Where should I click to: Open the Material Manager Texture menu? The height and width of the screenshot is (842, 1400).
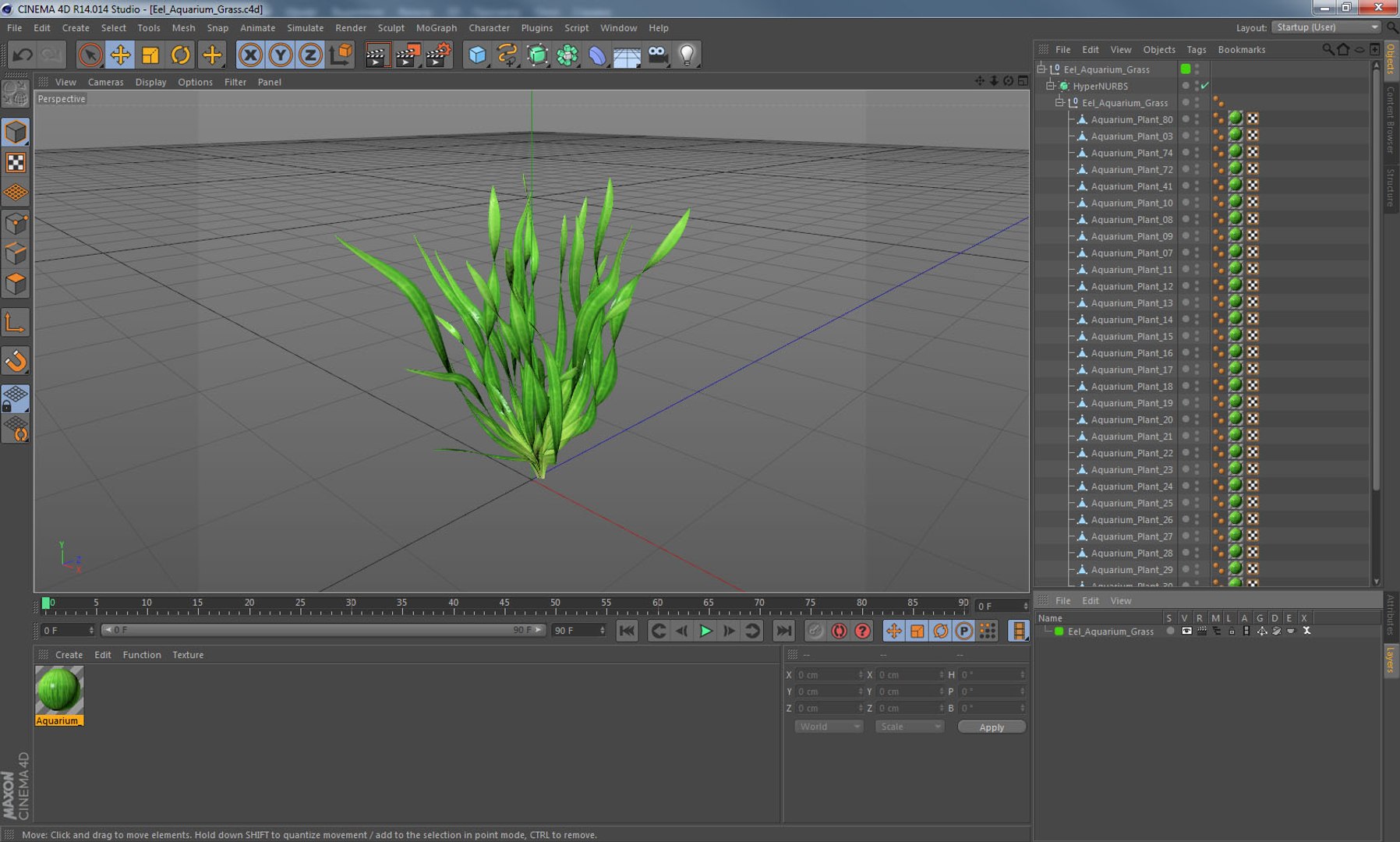pyautogui.click(x=188, y=655)
